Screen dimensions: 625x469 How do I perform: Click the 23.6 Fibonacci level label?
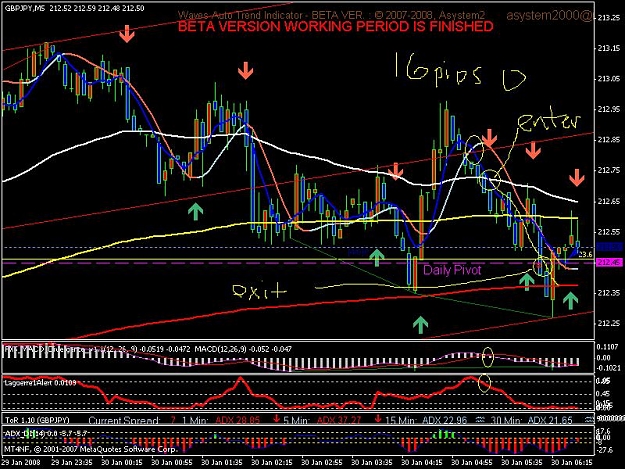(585, 255)
